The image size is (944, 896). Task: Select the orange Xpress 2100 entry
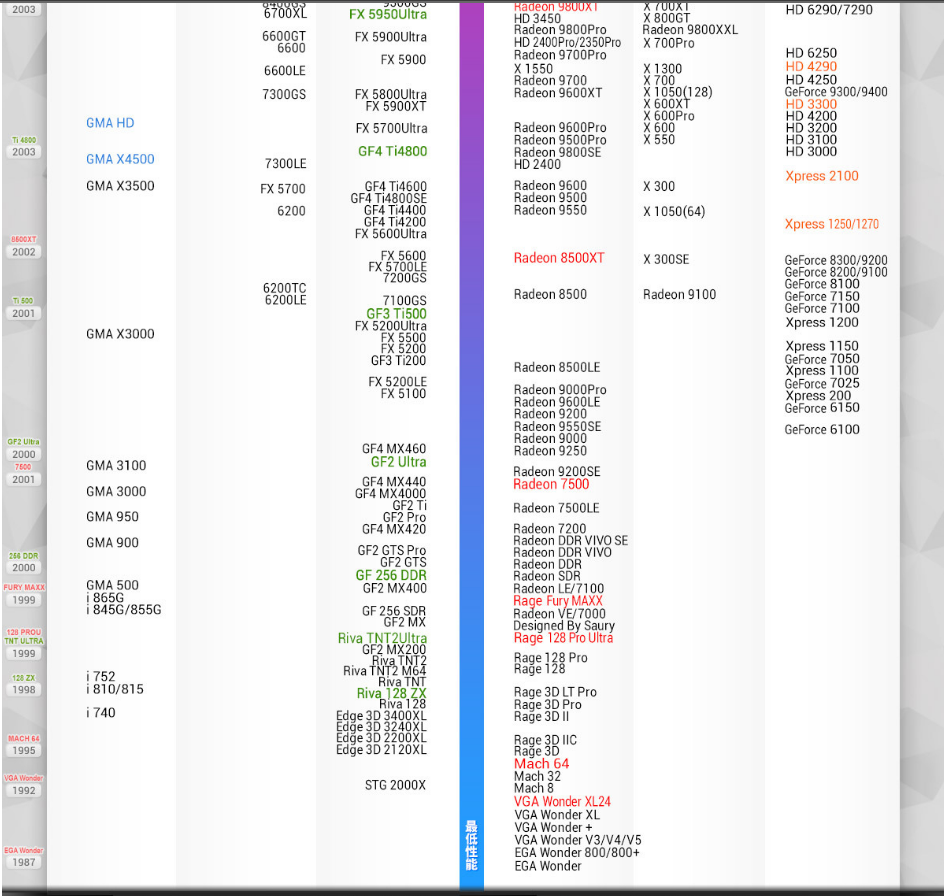point(821,176)
